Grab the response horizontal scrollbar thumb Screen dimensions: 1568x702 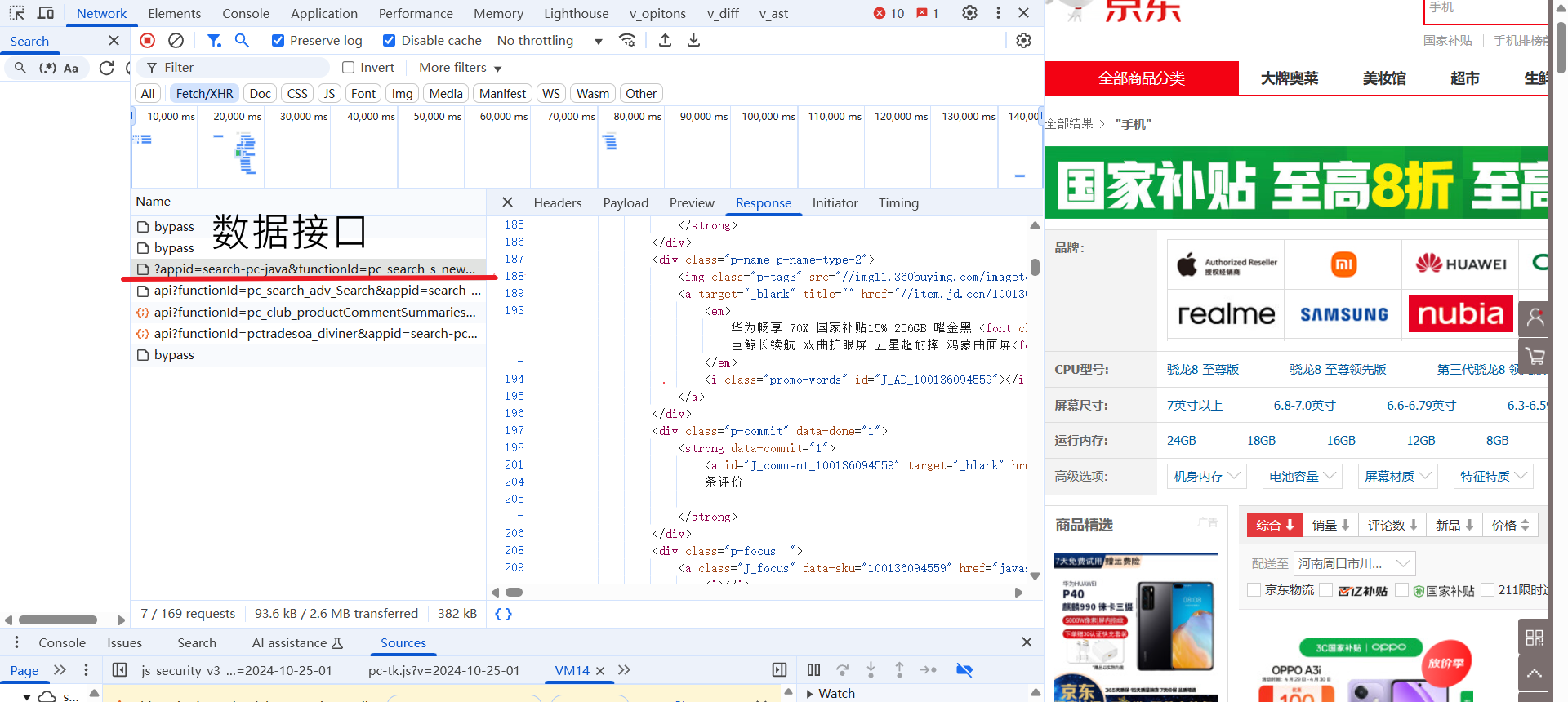coord(514,593)
